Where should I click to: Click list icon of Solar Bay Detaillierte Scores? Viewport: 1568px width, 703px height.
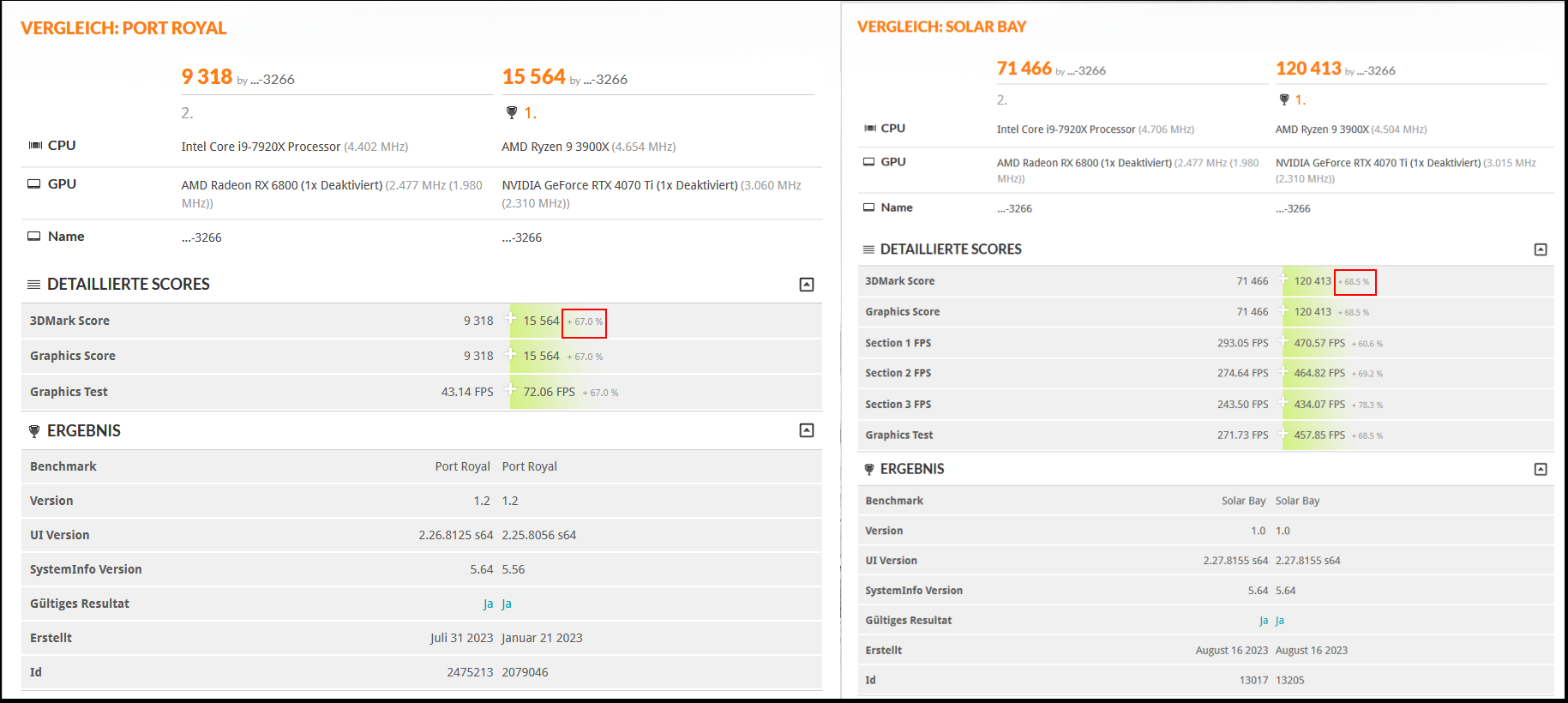click(868, 249)
